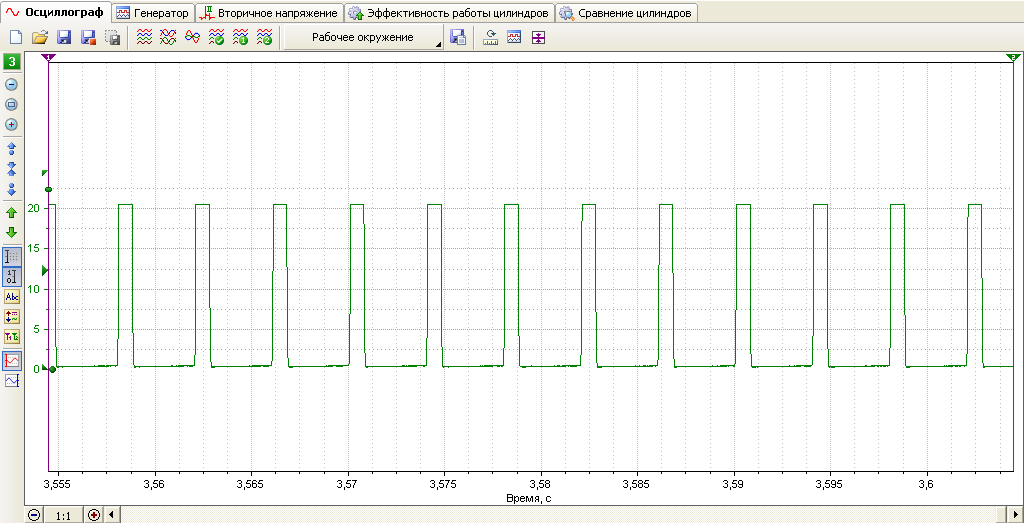Move trace down with green down arrow
Image resolution: width=1024 pixels, height=523 pixels.
(12, 232)
